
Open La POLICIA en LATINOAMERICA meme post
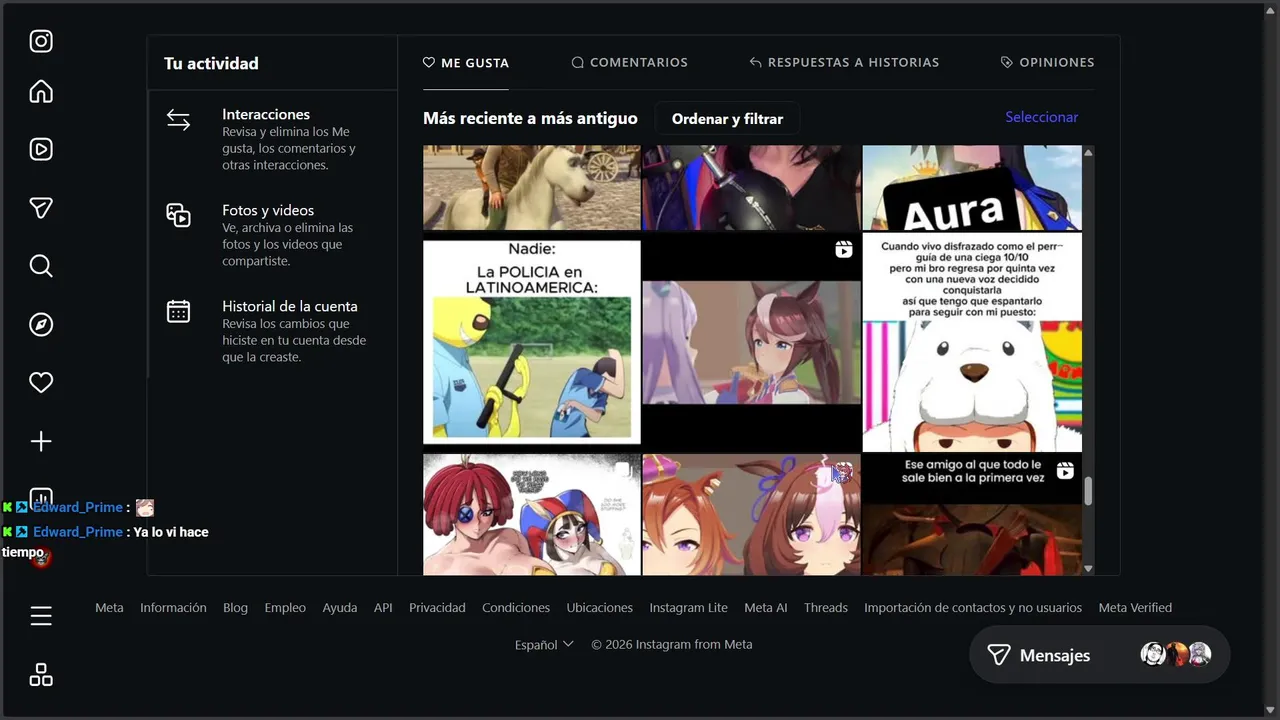pyautogui.click(x=532, y=342)
